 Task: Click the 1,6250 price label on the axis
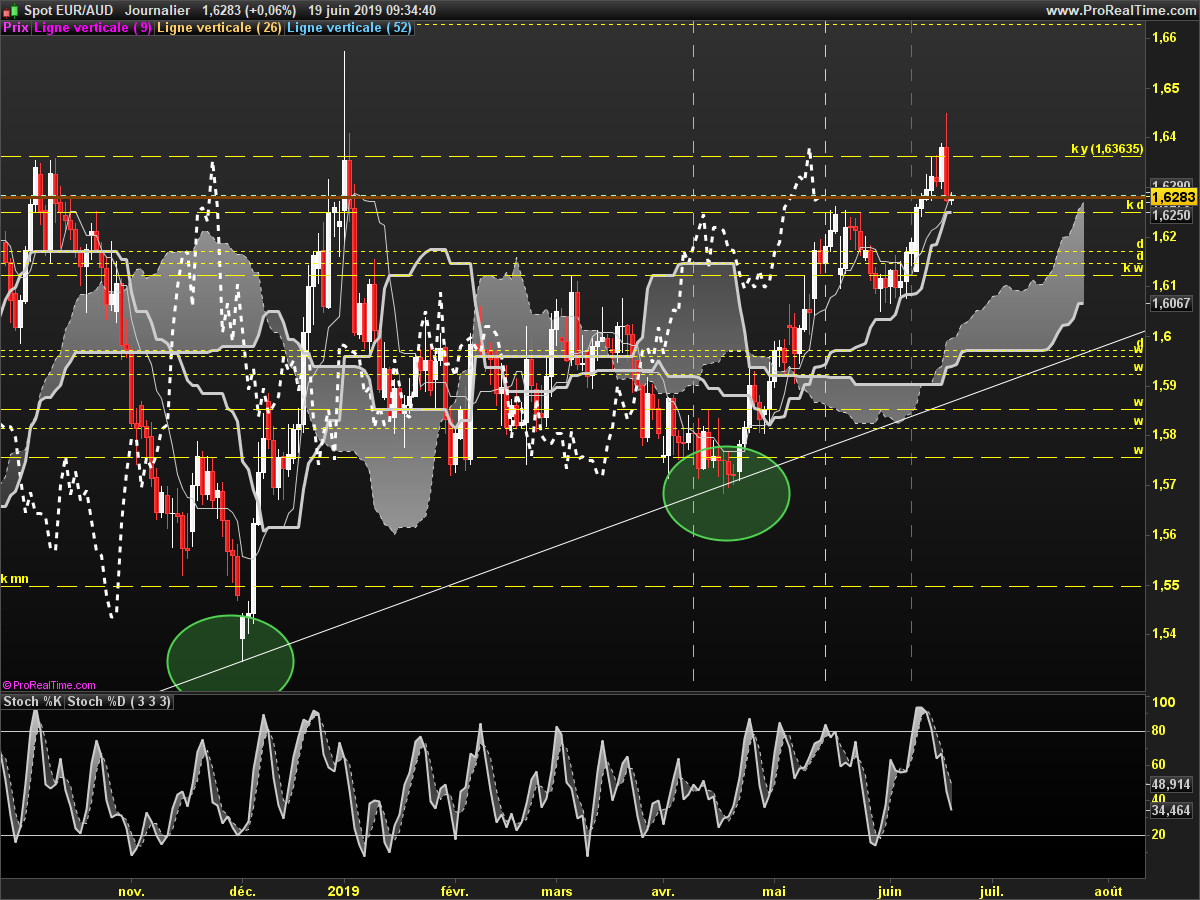tap(1171, 215)
